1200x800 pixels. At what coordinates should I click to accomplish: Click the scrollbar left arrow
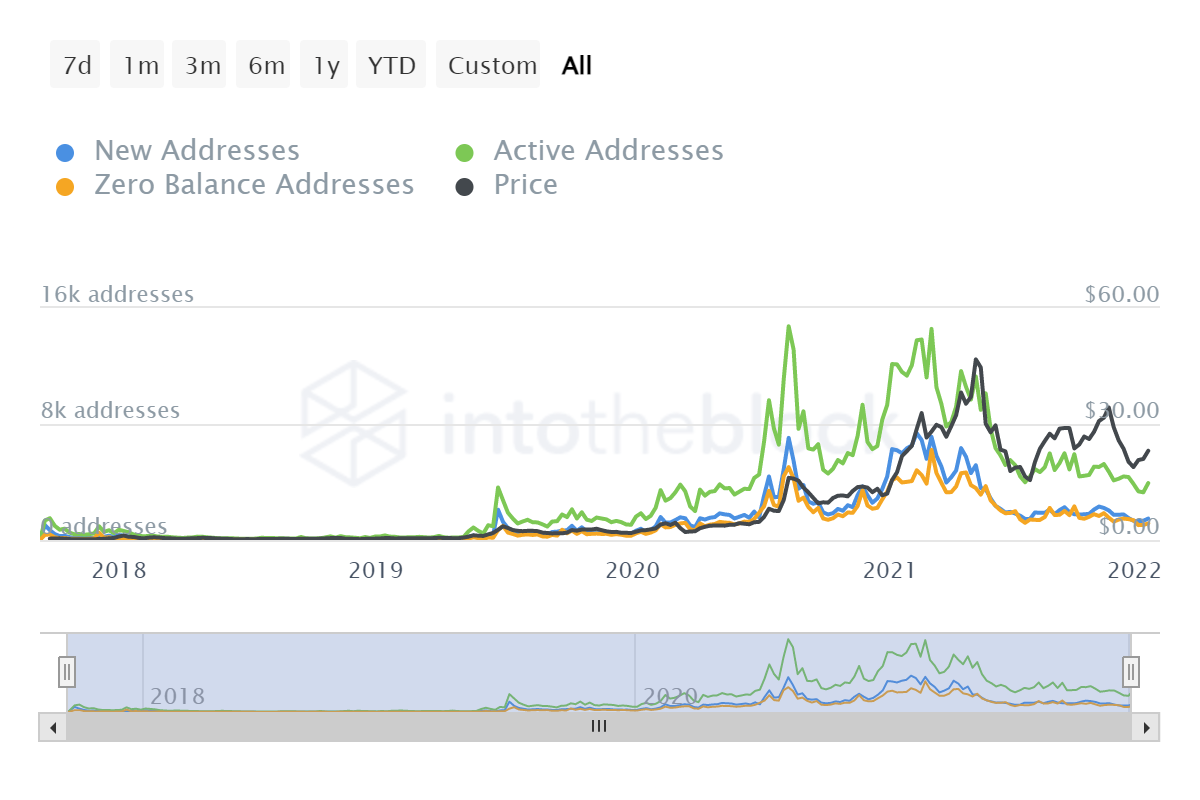pyautogui.click(x=52, y=728)
